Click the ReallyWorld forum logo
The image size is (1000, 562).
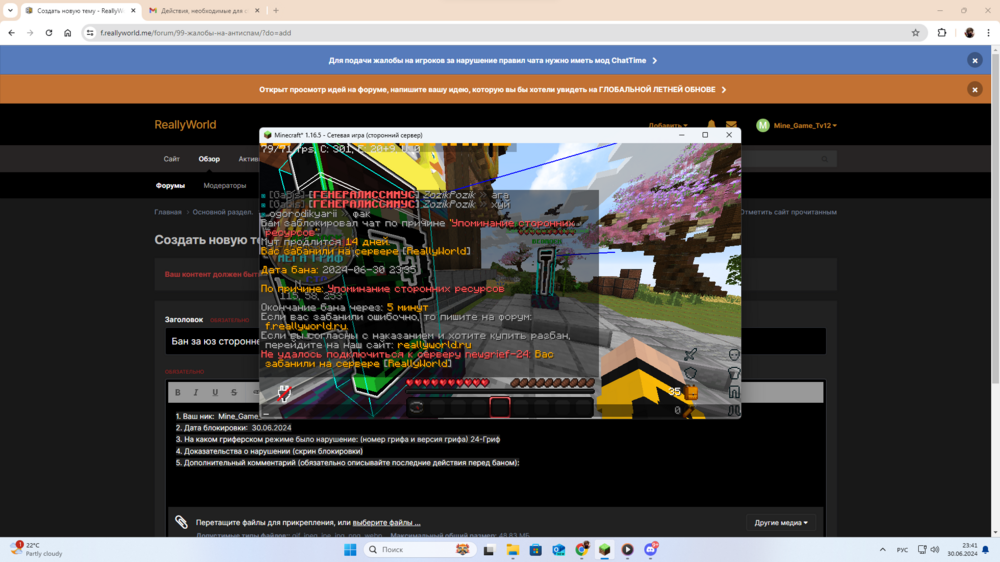click(x=185, y=124)
